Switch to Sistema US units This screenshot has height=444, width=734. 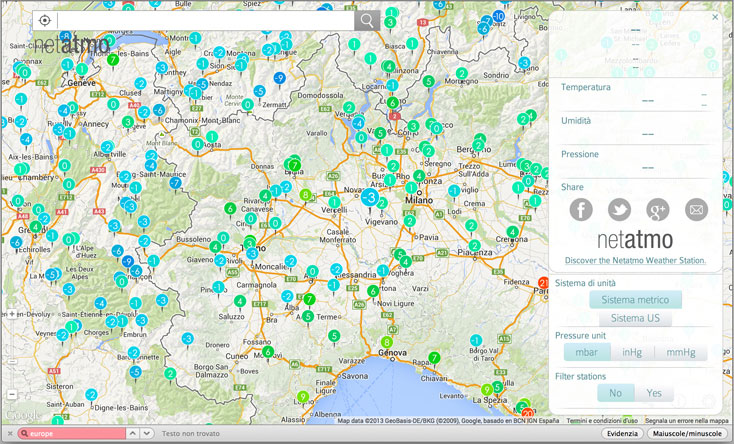pos(635,318)
